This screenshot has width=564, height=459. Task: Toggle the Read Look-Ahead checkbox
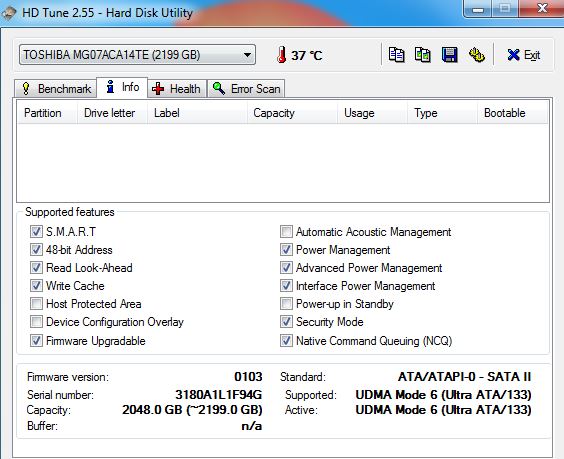36,268
